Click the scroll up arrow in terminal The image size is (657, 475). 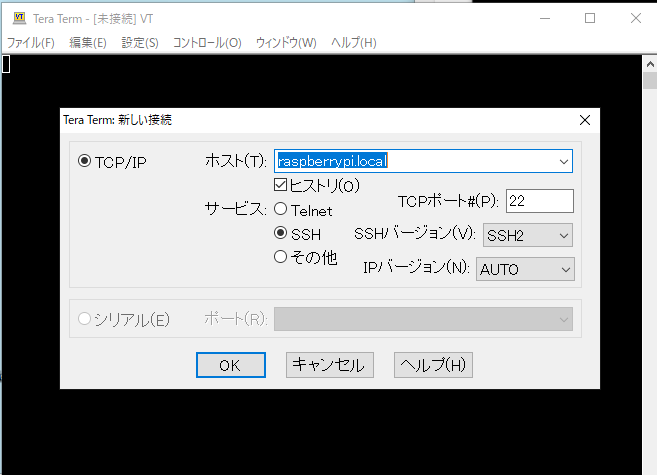tap(650, 64)
